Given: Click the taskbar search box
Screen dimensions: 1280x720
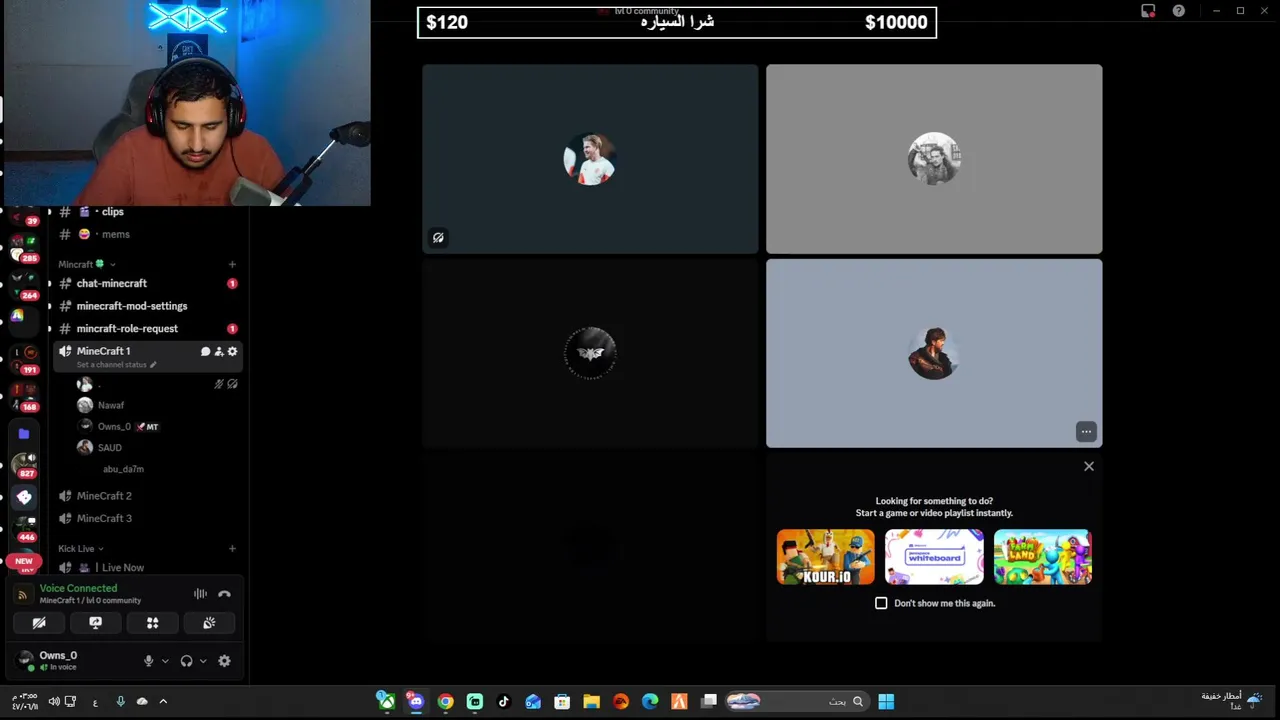Looking at the screenshot, I should (796, 702).
